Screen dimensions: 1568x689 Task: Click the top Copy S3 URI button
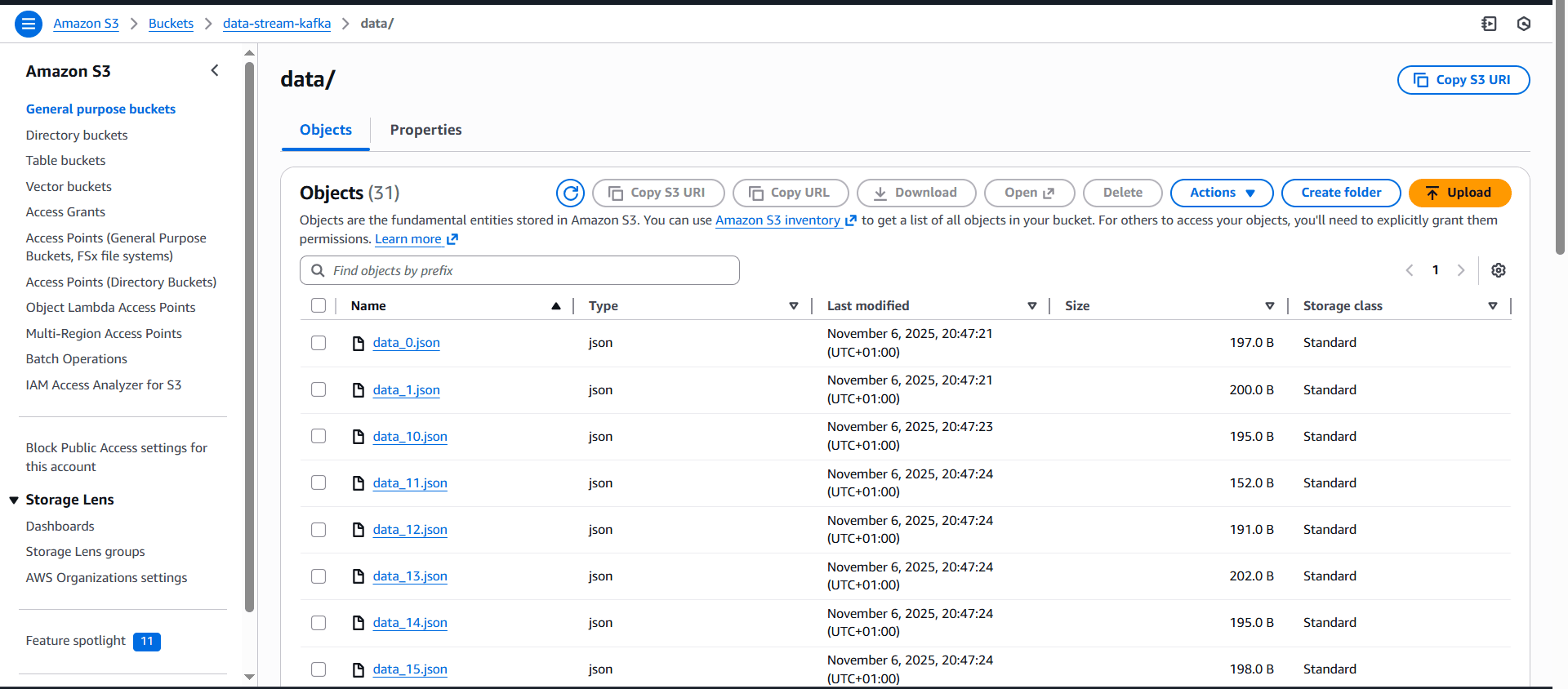[1463, 80]
